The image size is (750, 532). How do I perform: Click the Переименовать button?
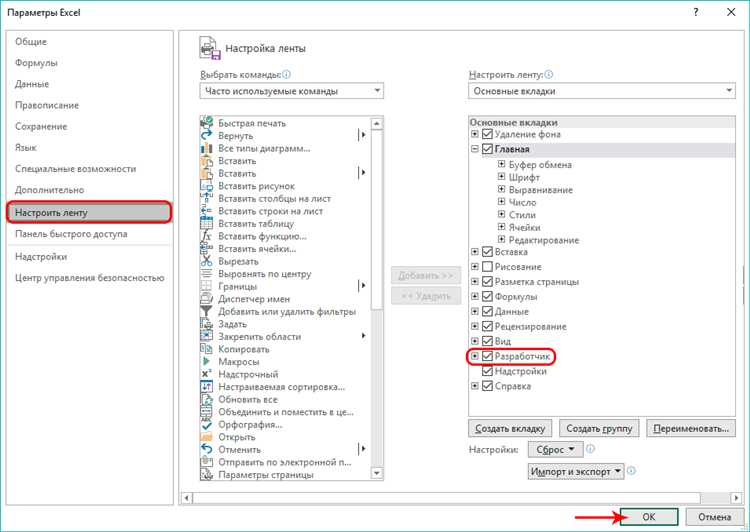(691, 429)
